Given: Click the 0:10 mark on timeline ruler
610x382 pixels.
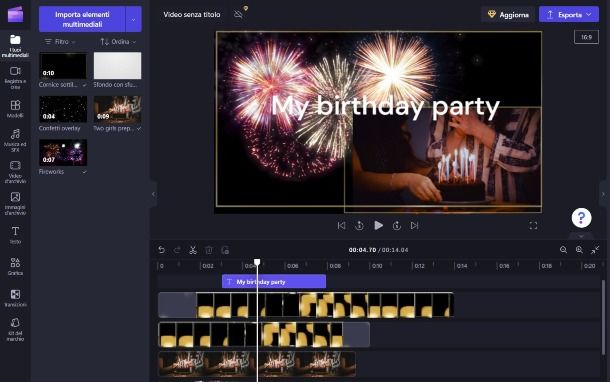Looking at the screenshot, I should coord(377,266).
